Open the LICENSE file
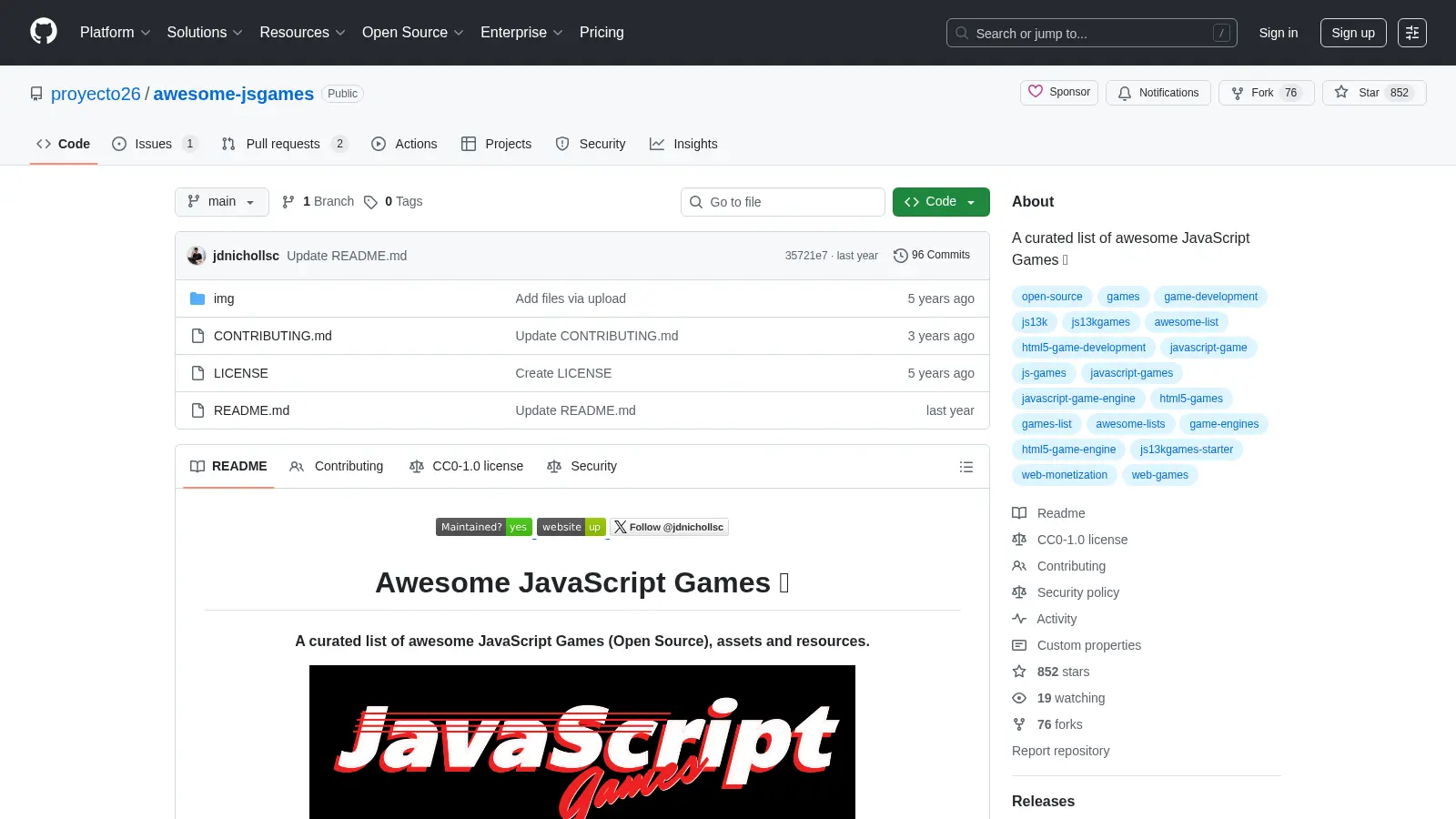 click(x=241, y=373)
